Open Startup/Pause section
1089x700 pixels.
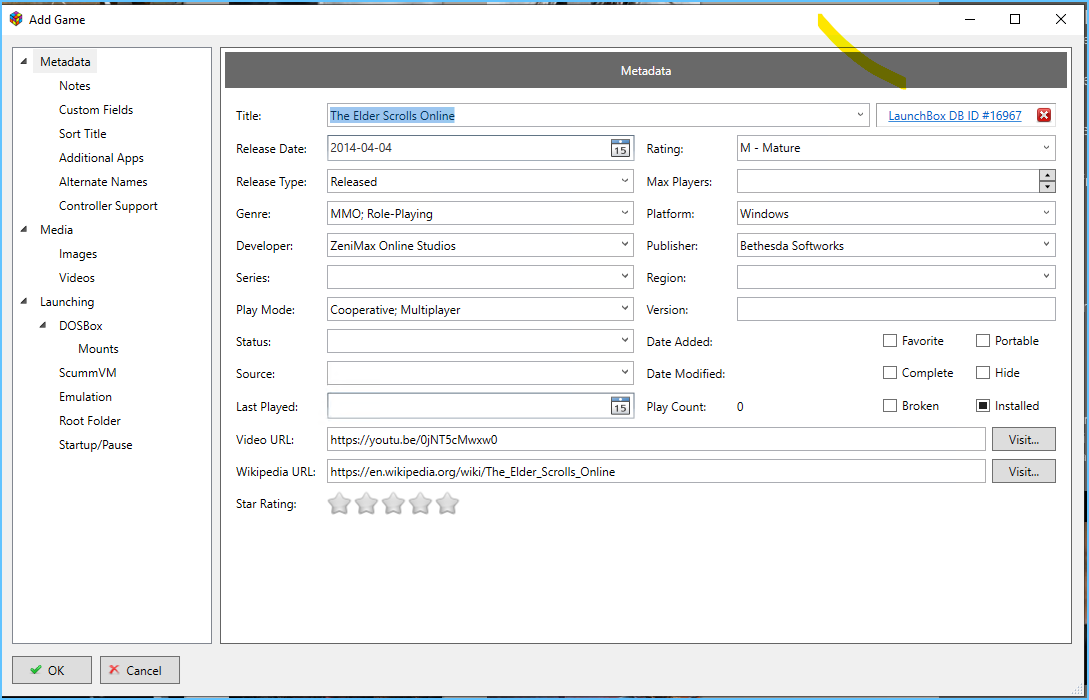[96, 444]
